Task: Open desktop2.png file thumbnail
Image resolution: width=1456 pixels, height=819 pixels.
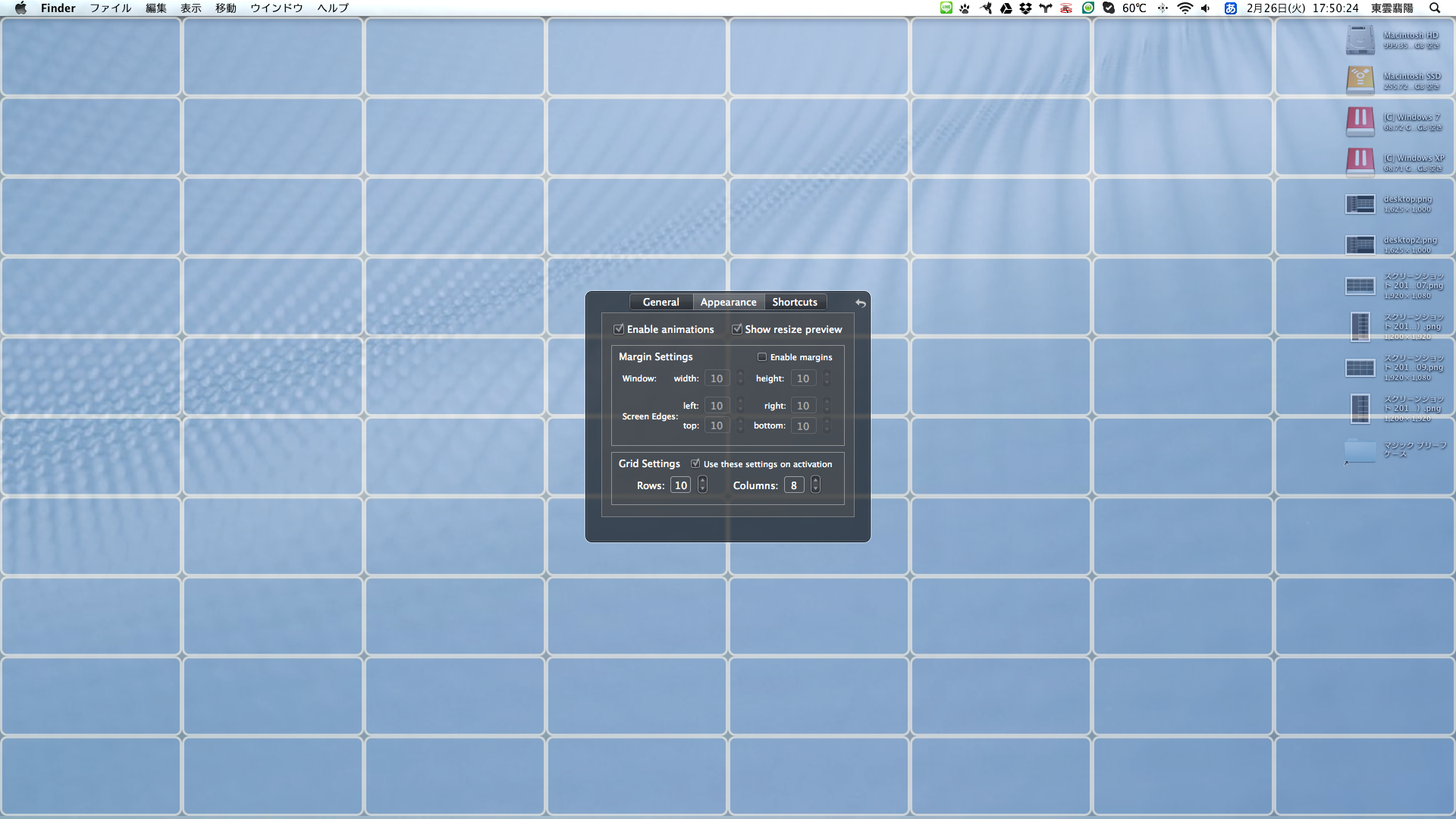Action: coord(1360,245)
